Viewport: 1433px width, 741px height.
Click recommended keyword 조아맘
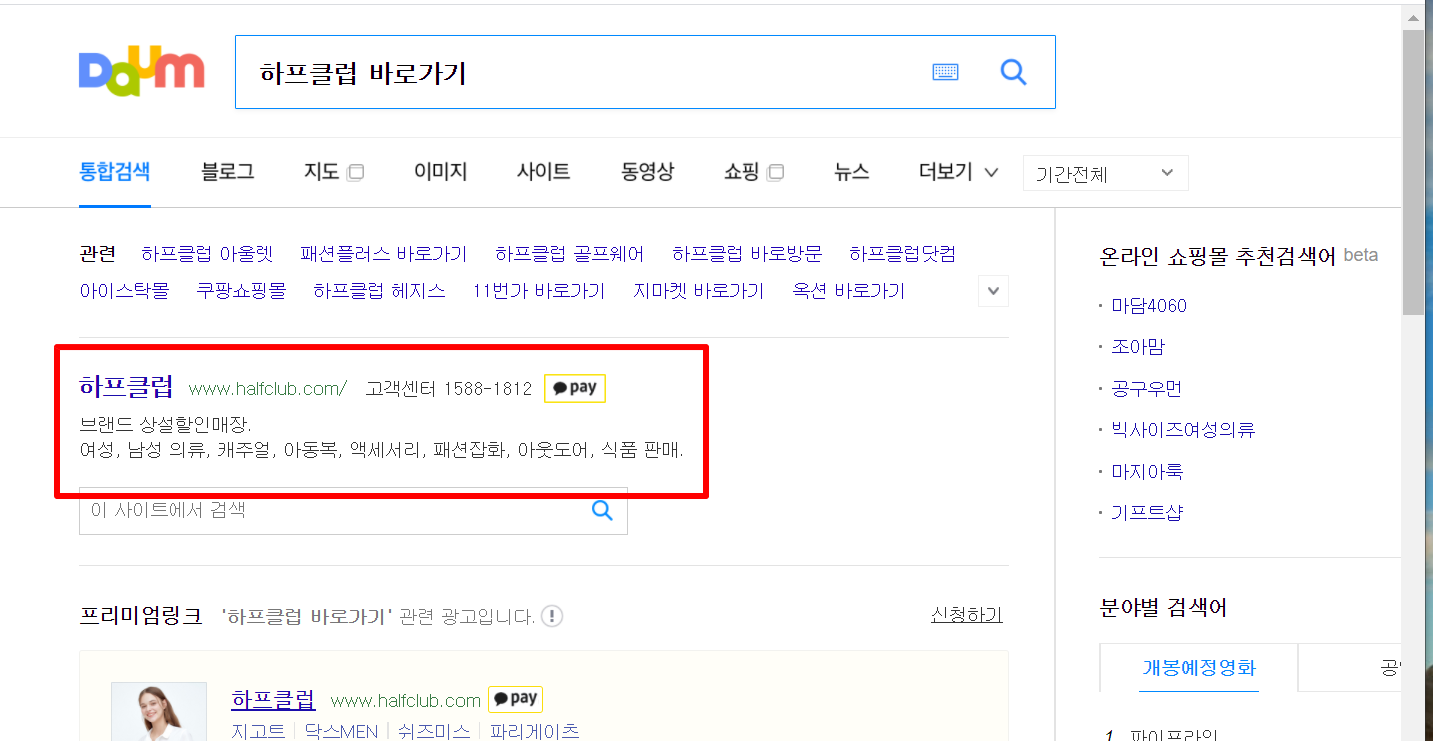point(1138,347)
